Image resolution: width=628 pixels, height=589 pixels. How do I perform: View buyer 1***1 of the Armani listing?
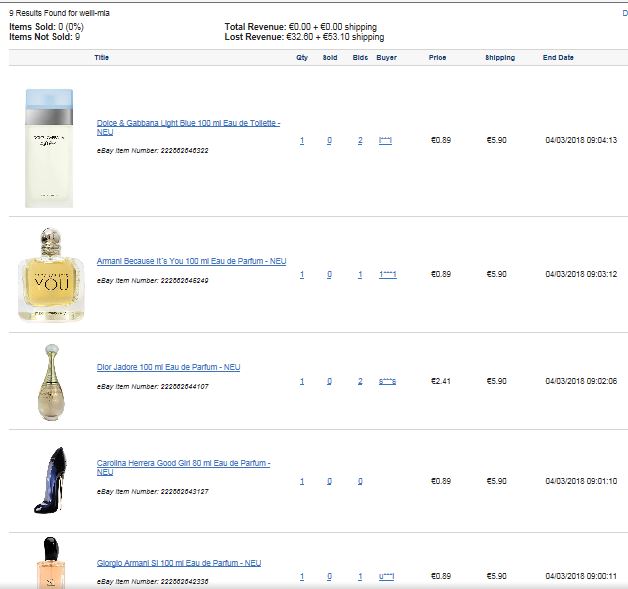click(388, 275)
